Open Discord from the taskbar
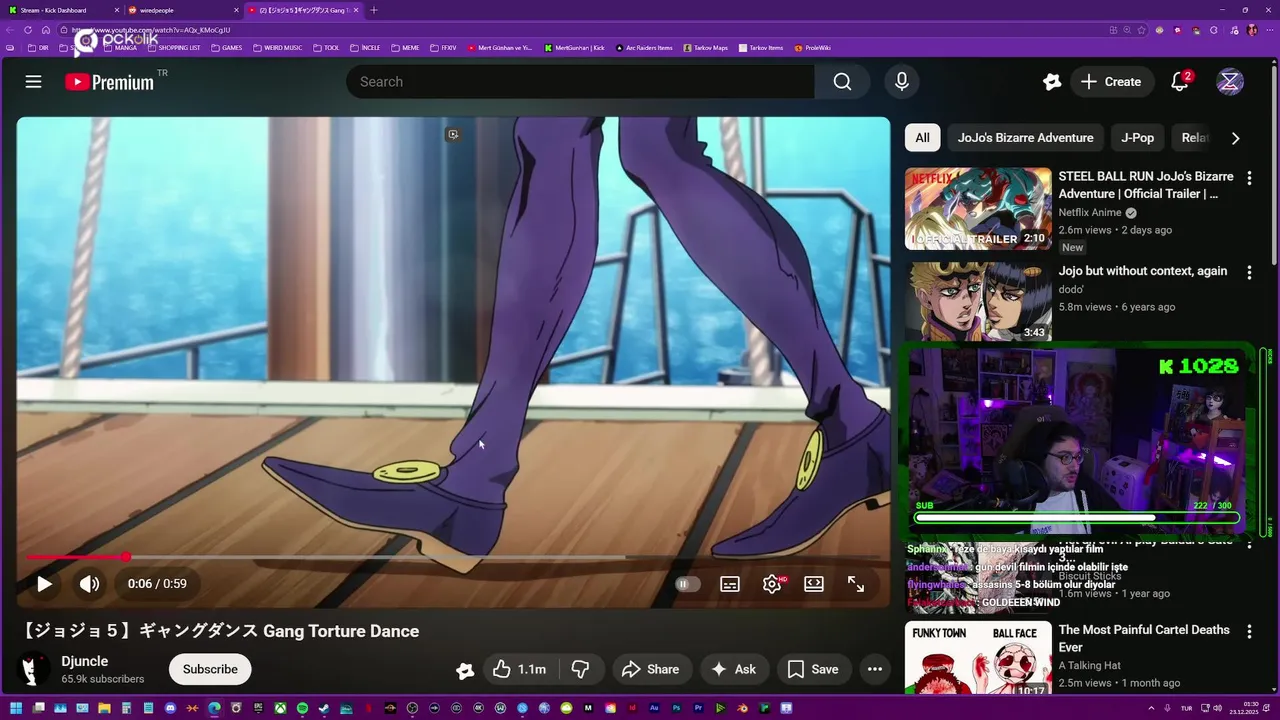The height and width of the screenshot is (720, 1280). pos(170,709)
